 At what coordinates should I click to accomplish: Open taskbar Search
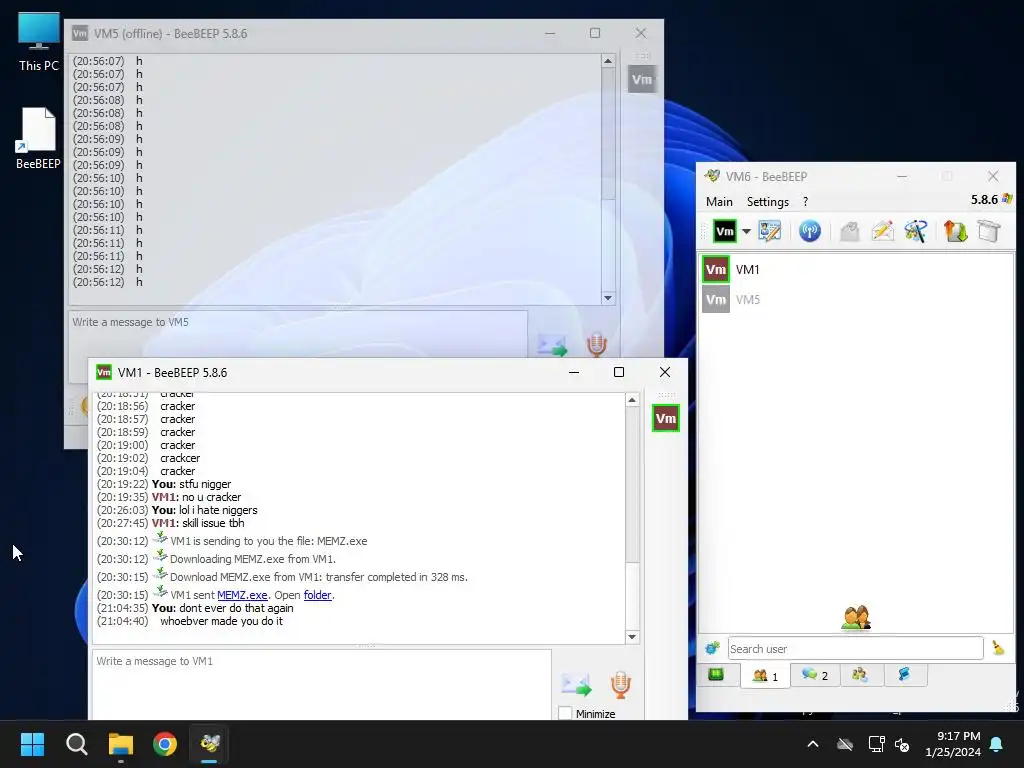coord(76,744)
